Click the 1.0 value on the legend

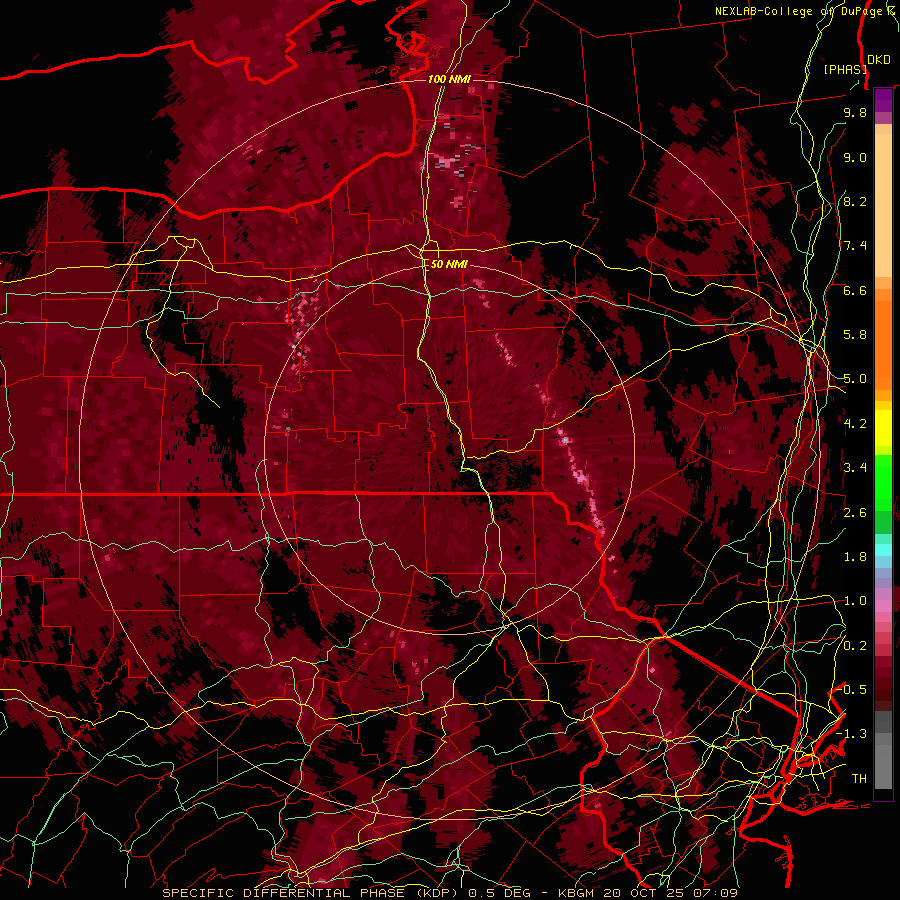click(x=855, y=601)
